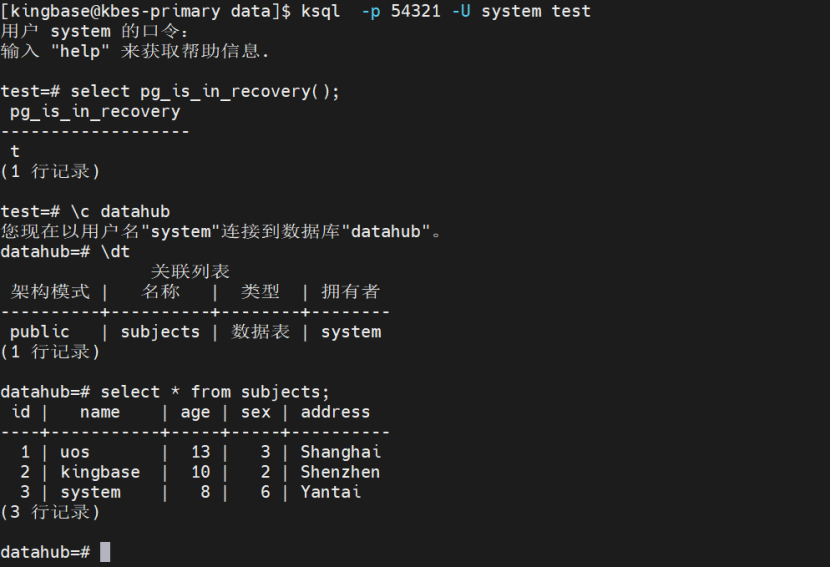The height and width of the screenshot is (567, 830).
Task: Click the 'name' column header
Action: [x=100, y=411]
